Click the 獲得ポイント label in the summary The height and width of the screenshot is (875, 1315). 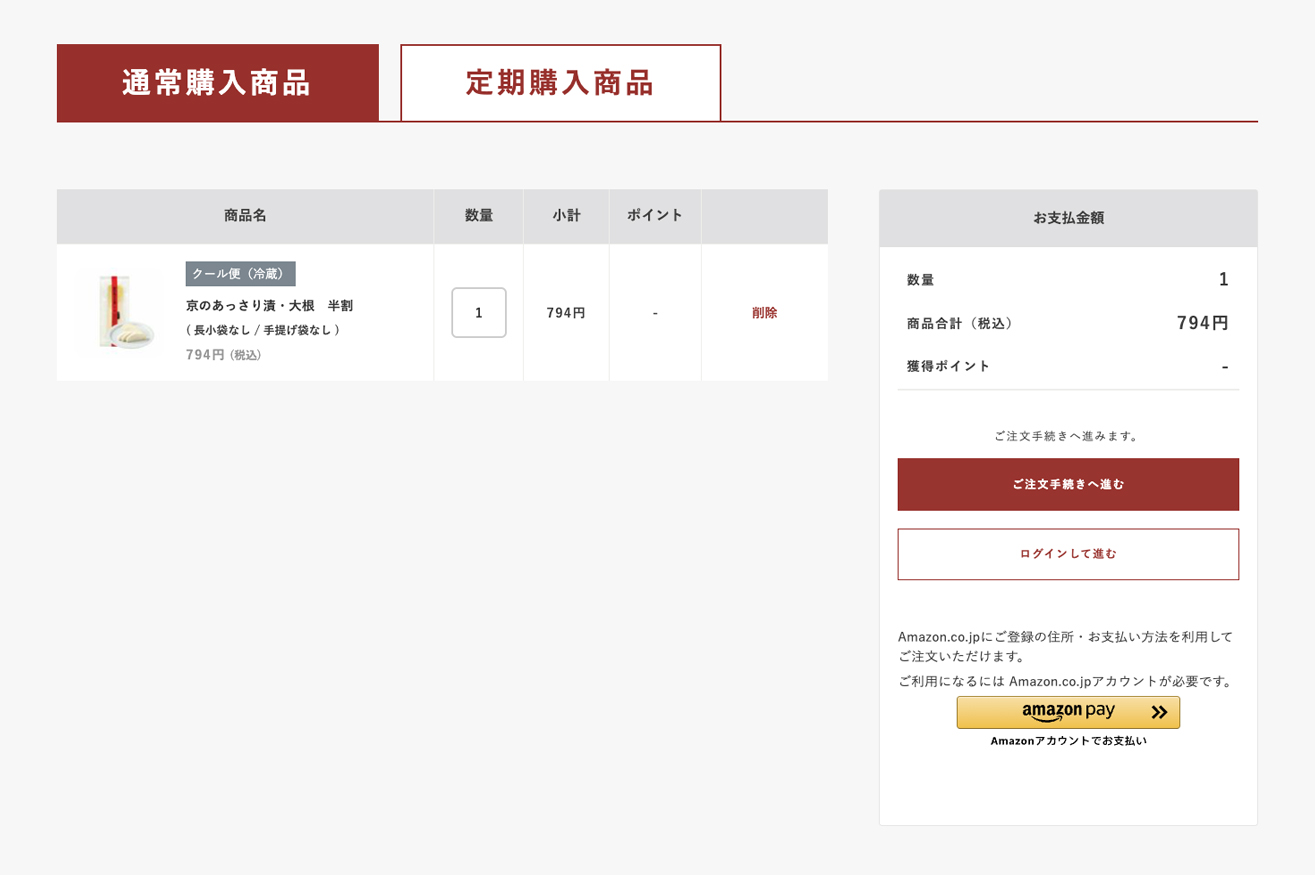click(948, 366)
